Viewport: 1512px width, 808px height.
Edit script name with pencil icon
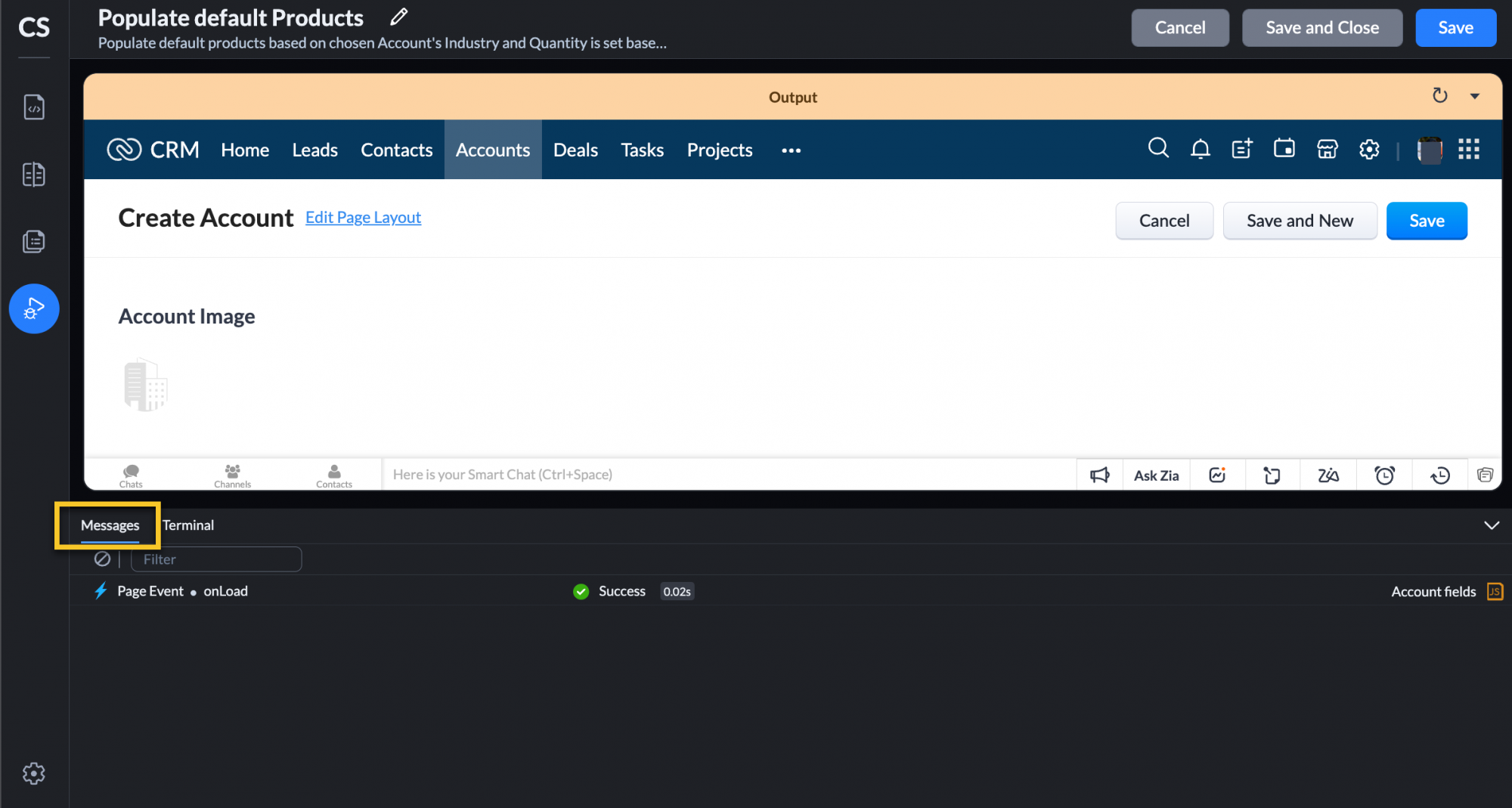click(x=399, y=17)
